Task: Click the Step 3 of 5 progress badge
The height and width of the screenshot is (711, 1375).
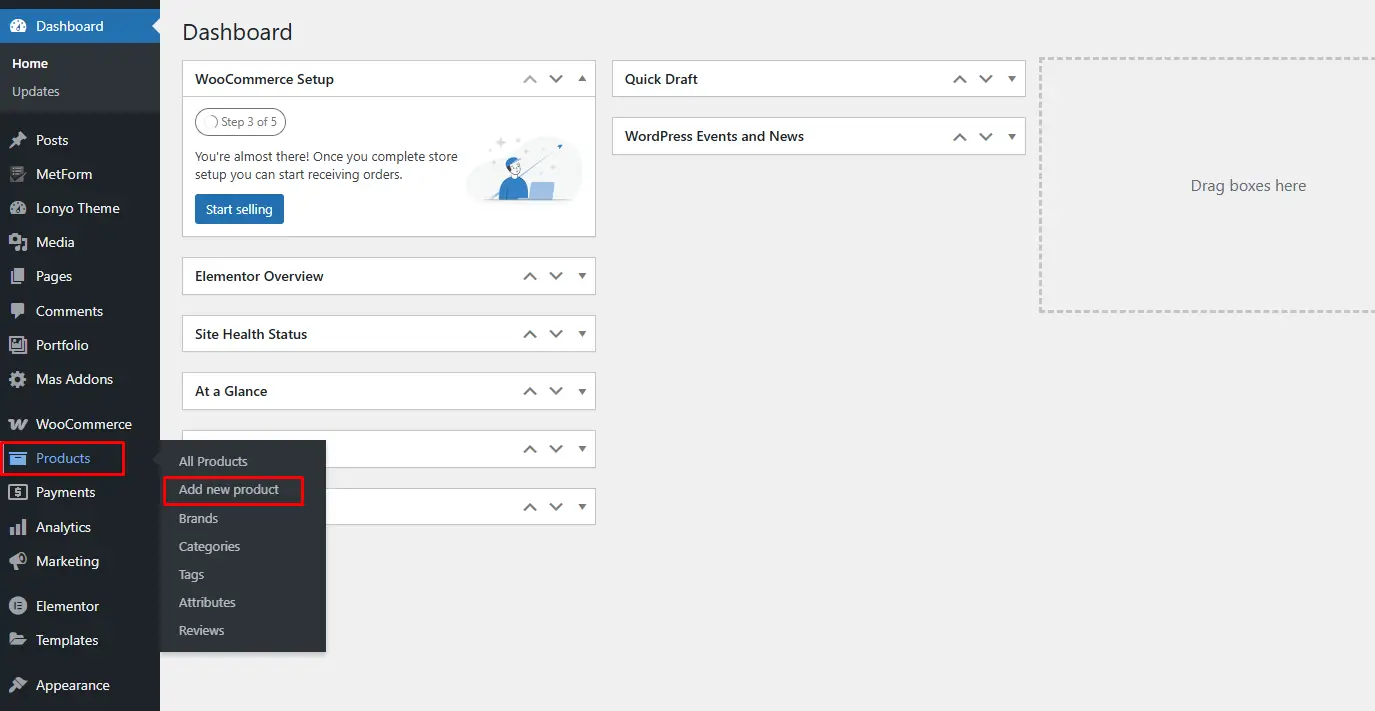Action: pos(240,122)
